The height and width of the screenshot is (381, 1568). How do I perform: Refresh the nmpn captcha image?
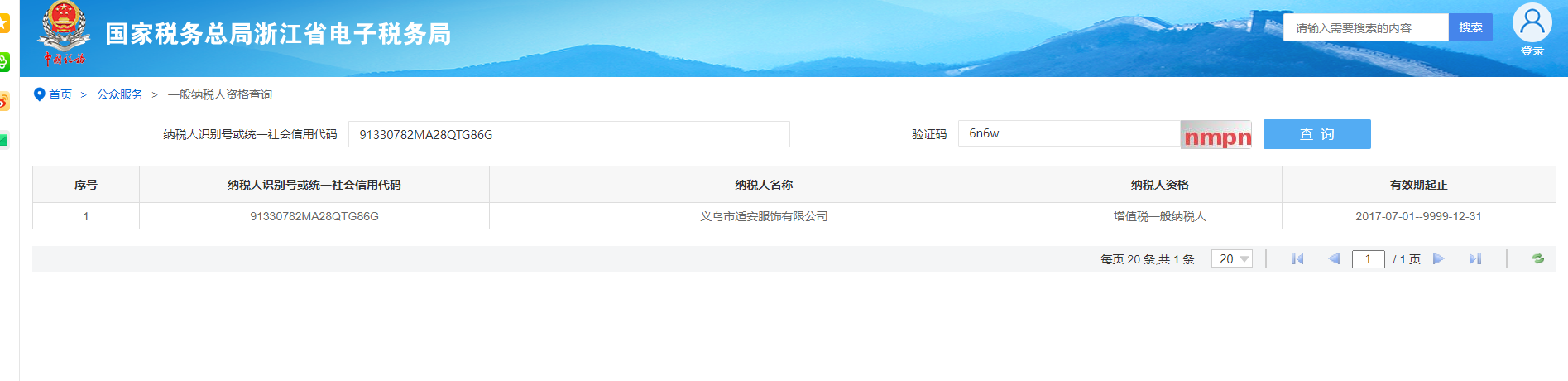[x=1216, y=135]
